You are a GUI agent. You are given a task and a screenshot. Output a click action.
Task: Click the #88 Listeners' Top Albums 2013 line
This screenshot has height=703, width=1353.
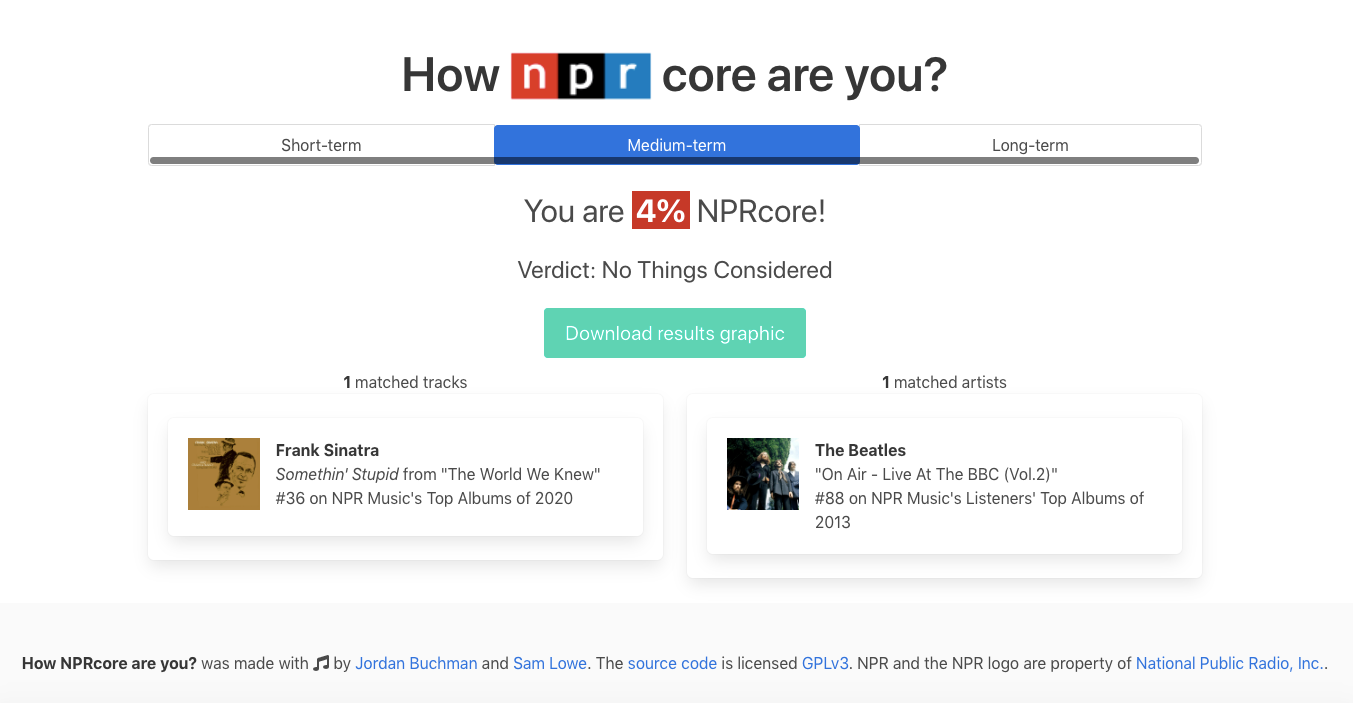pyautogui.click(x=979, y=510)
